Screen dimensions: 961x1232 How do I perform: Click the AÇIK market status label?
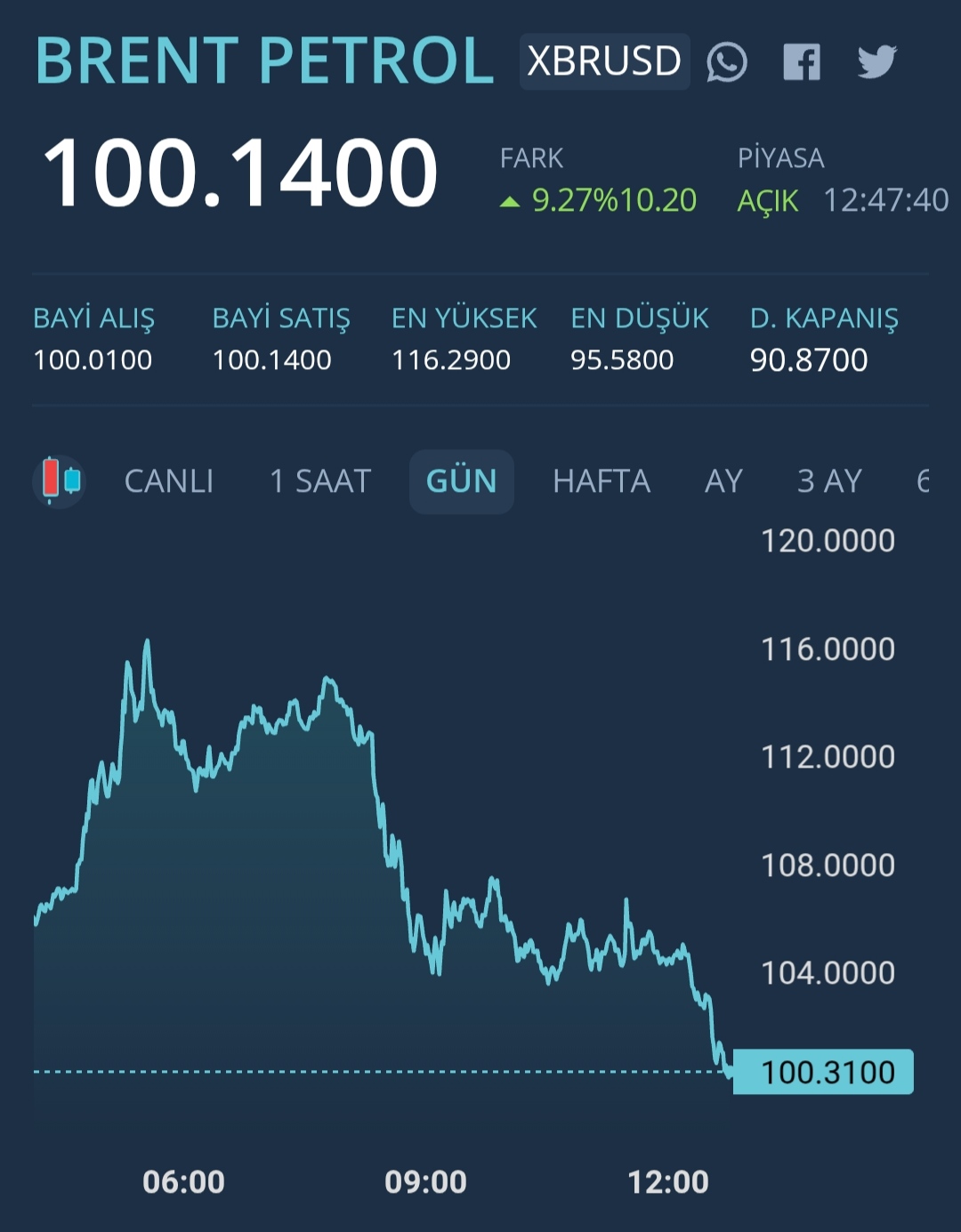coord(768,201)
